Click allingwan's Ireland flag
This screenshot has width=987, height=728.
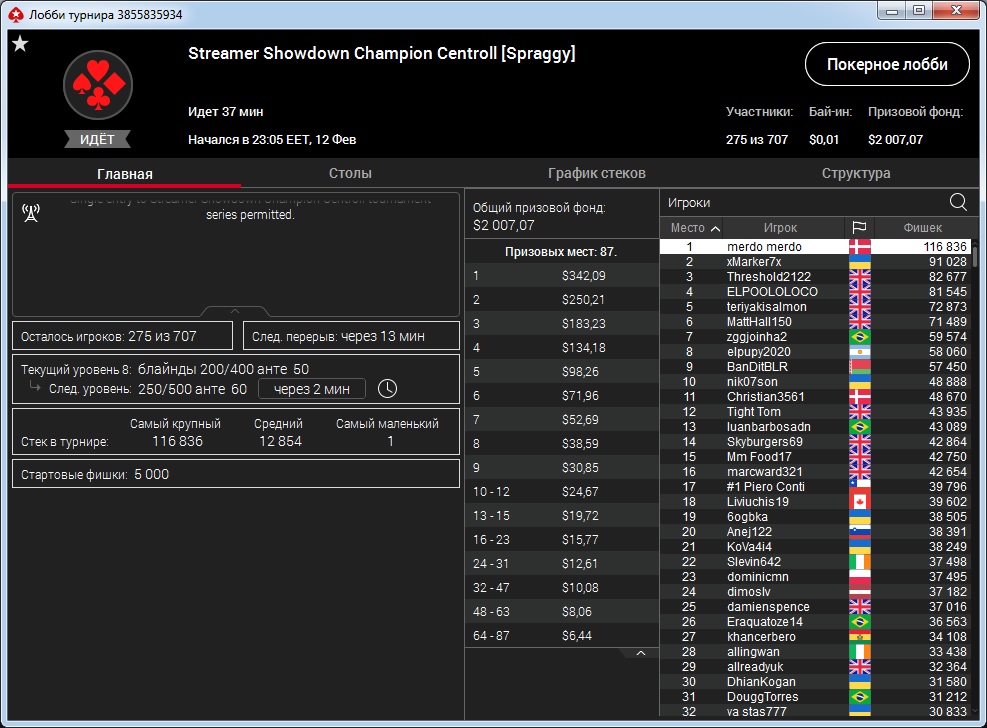coord(859,652)
